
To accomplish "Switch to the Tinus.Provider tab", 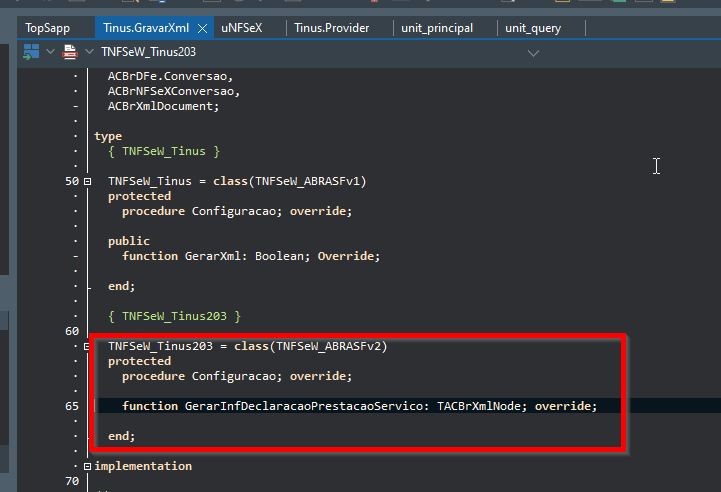I will click(332, 29).
